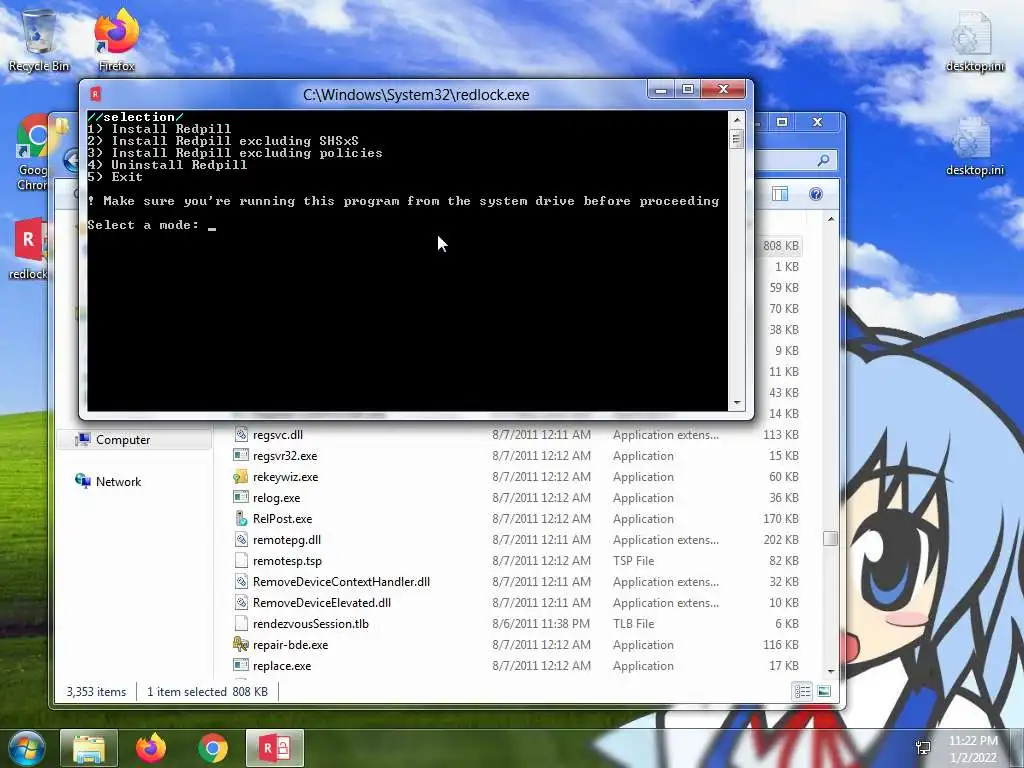This screenshot has height=768, width=1024.
Task: Click Explorer file list scroll up arrow
Action: coord(831,219)
